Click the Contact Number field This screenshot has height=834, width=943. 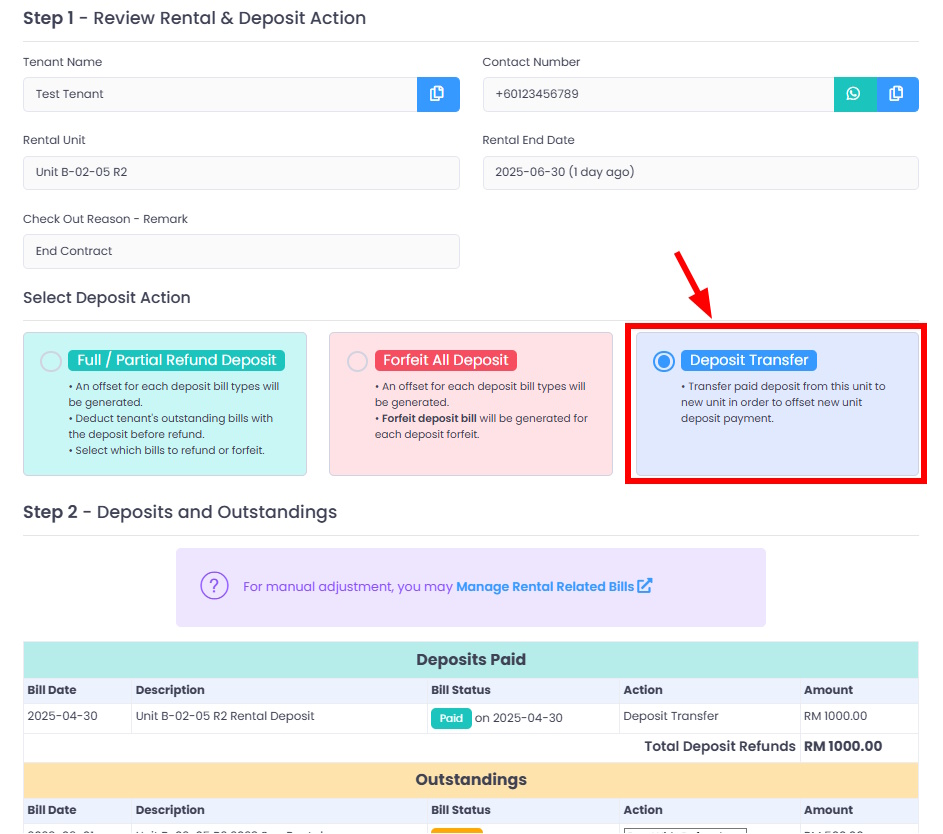[659, 94]
